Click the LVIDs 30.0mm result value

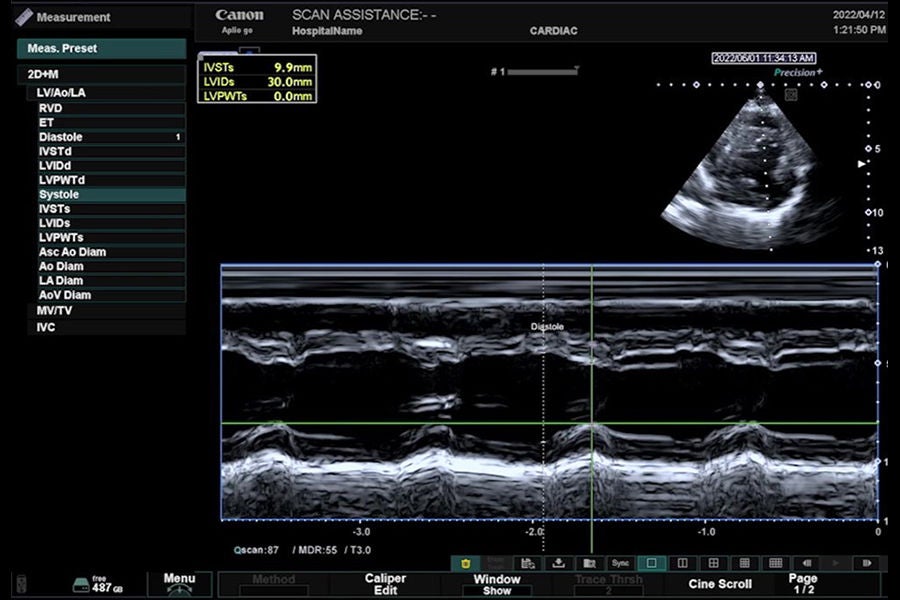click(289, 82)
